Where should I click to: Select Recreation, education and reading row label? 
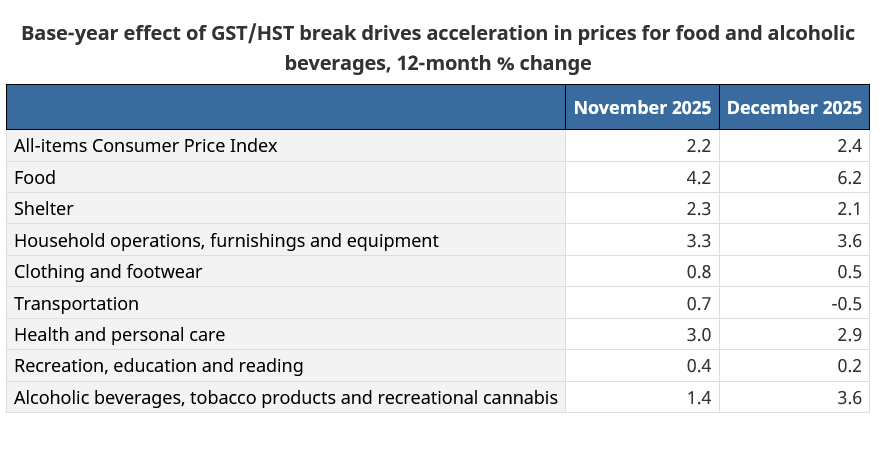[159, 366]
